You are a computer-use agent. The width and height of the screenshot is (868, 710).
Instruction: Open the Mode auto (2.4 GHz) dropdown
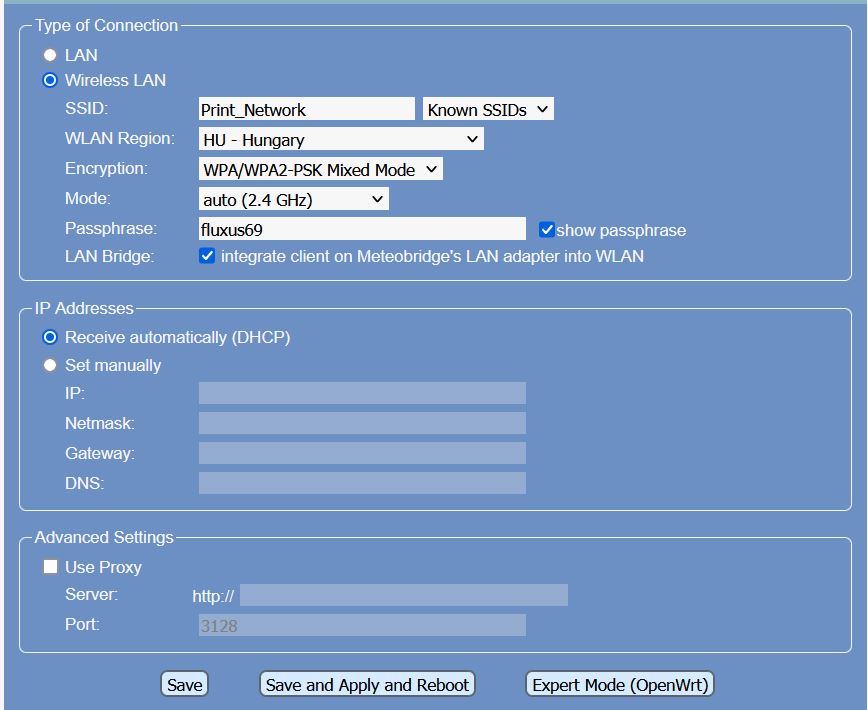coord(293,199)
